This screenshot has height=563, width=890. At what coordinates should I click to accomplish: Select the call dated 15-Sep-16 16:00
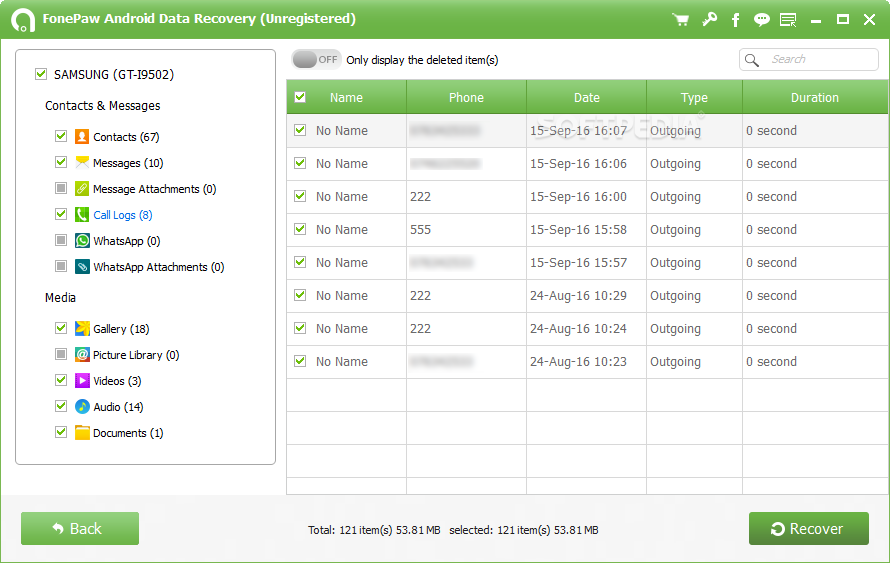[x=587, y=197]
